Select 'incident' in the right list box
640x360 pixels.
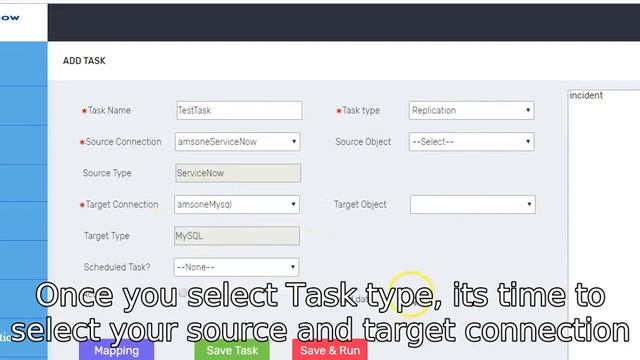click(586, 96)
